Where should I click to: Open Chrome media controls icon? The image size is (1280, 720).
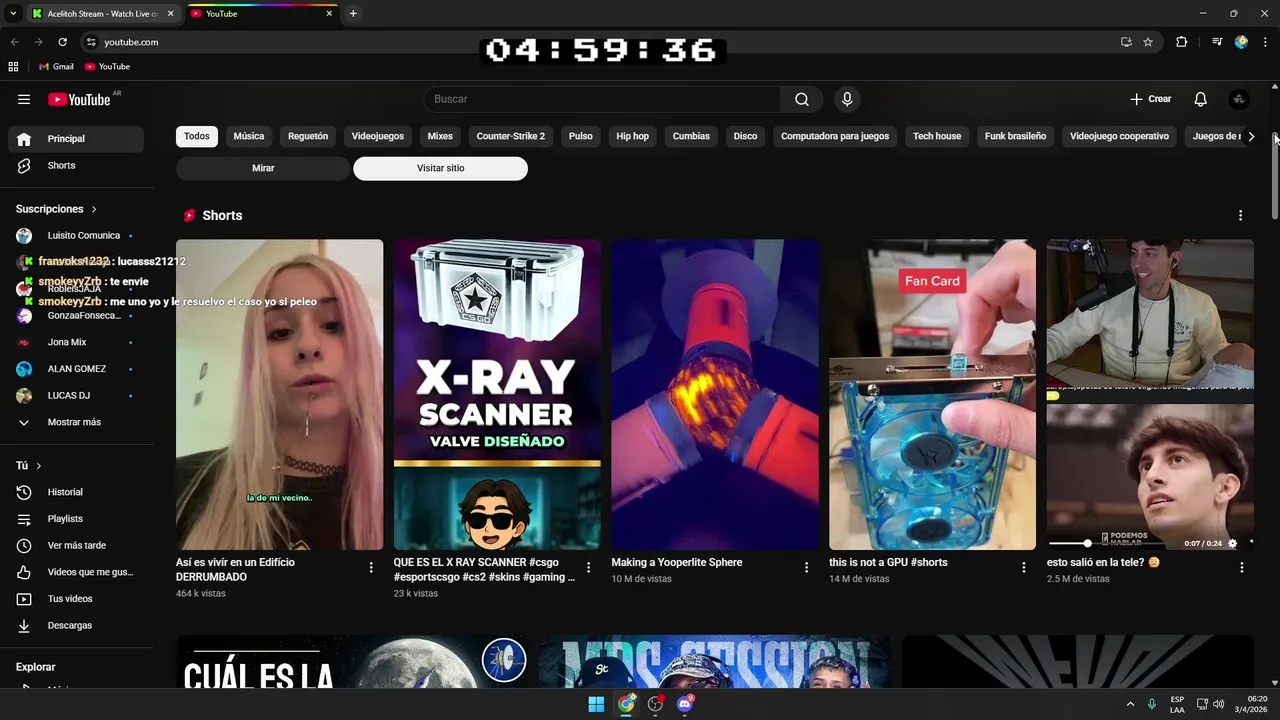(x=1217, y=42)
